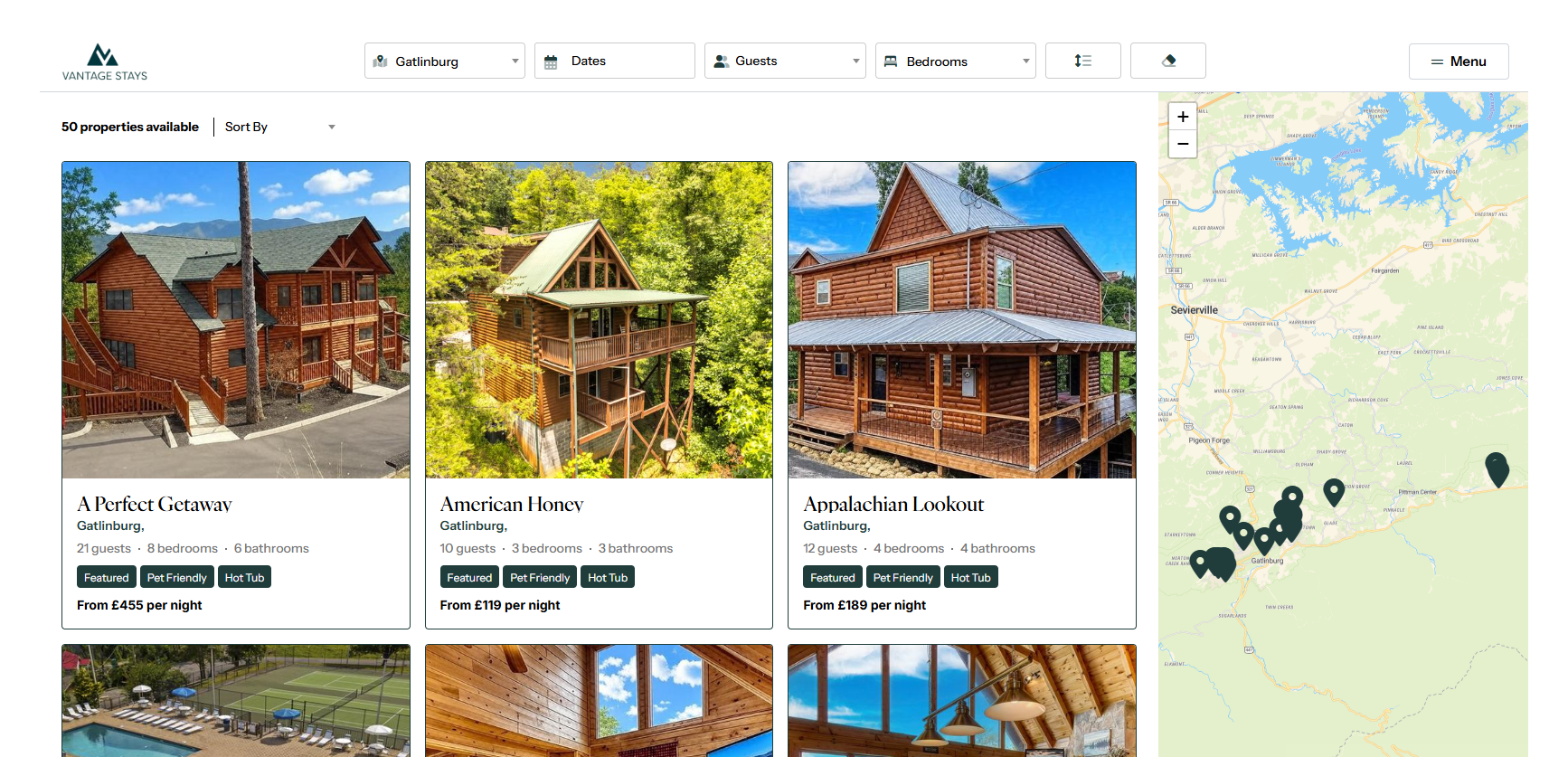Click the Hot Tub tag on Appalachian Lookout
1568x757 pixels.
[970, 577]
